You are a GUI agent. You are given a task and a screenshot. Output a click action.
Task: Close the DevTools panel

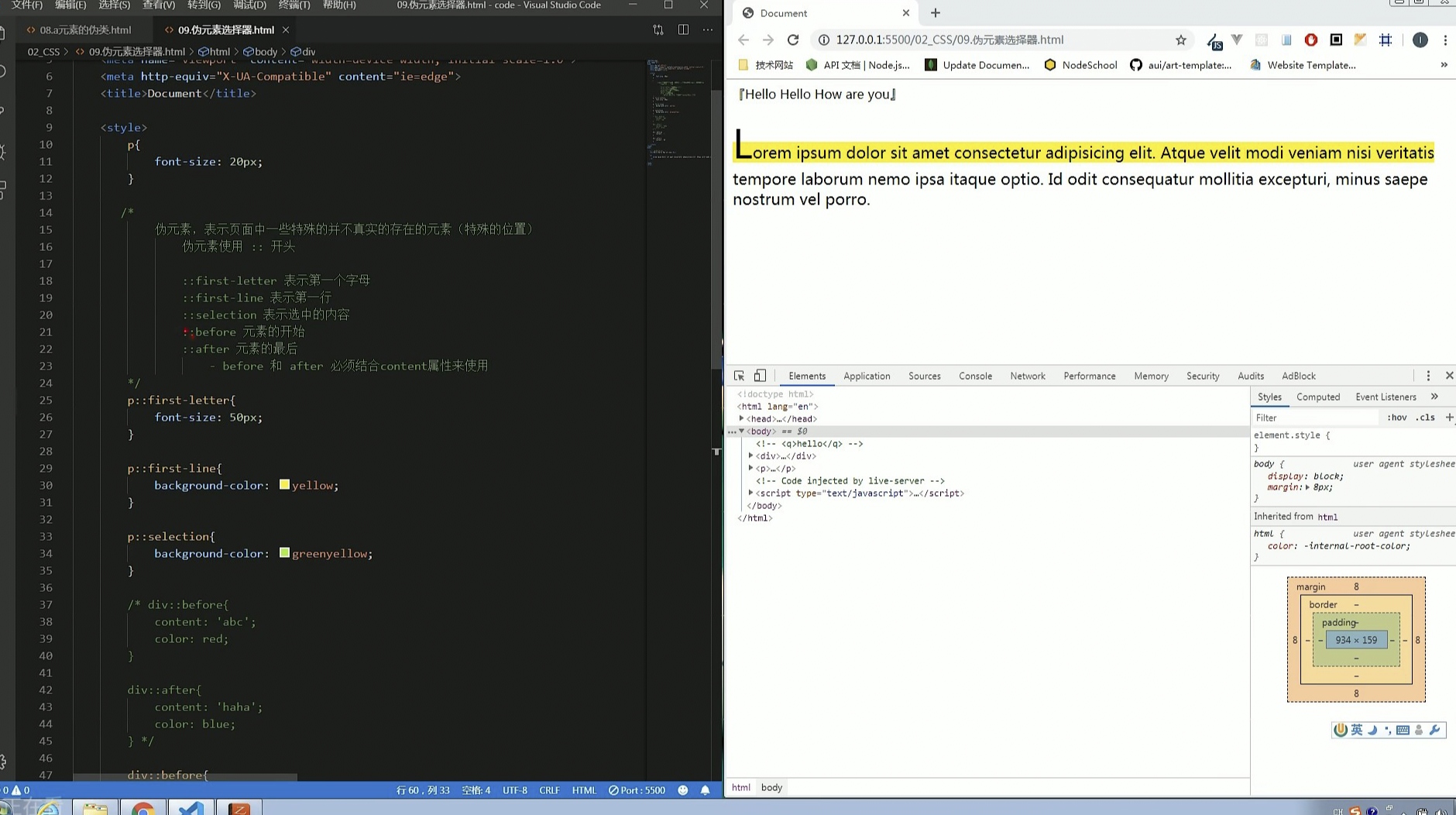pyautogui.click(x=1449, y=376)
